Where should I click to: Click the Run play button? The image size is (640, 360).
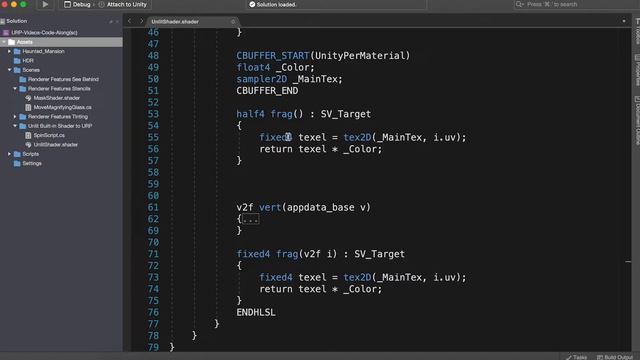tap(45, 4)
